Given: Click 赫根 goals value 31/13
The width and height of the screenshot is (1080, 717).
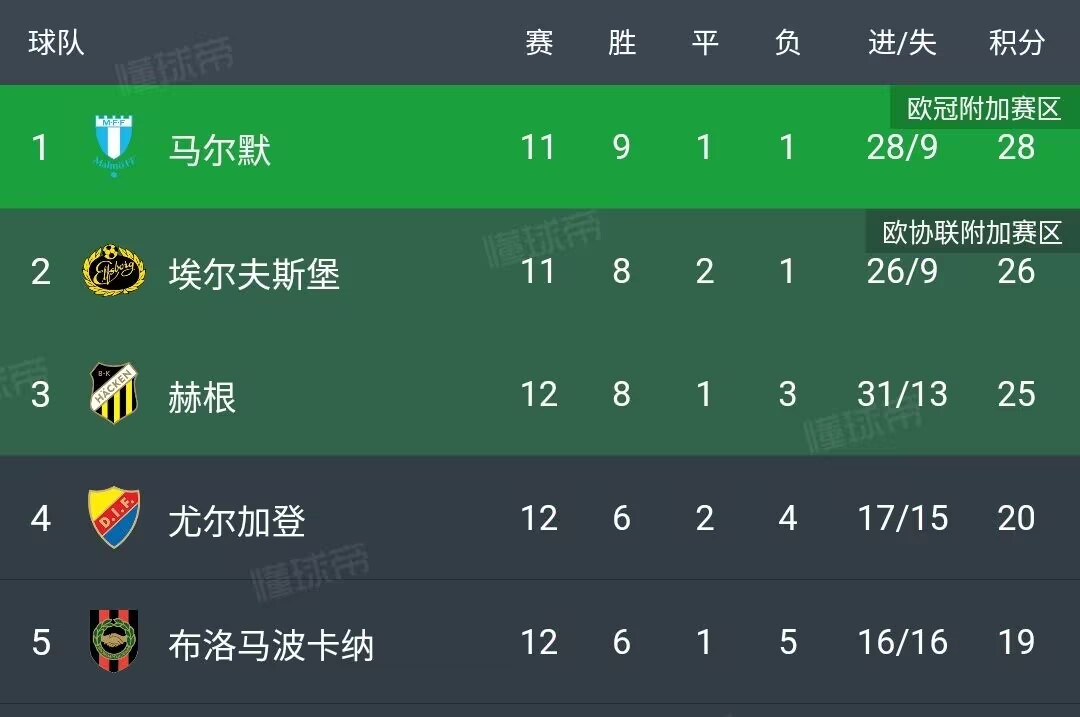Looking at the screenshot, I should [x=902, y=394].
